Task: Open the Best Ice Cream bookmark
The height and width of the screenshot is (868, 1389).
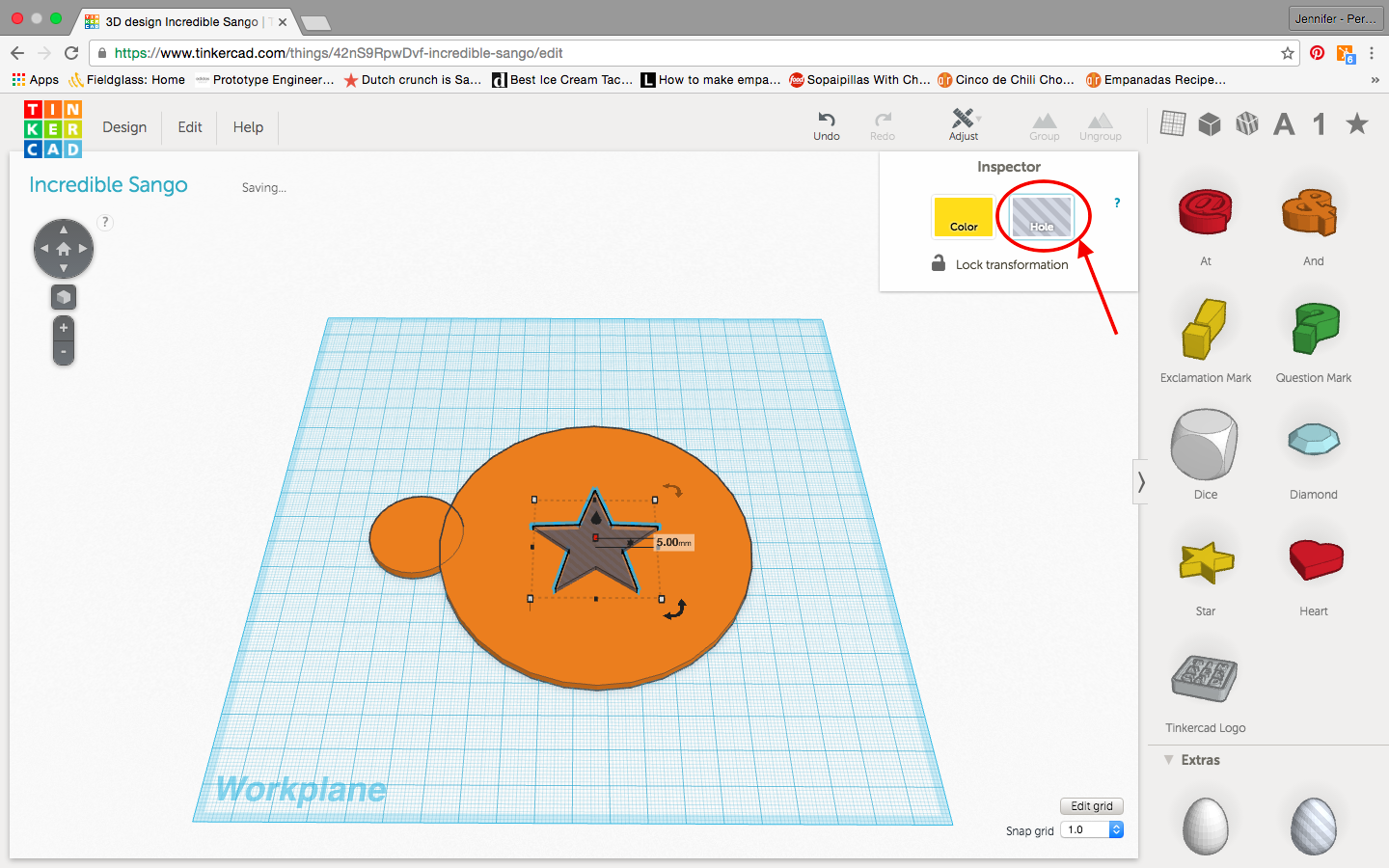Action: [562, 80]
